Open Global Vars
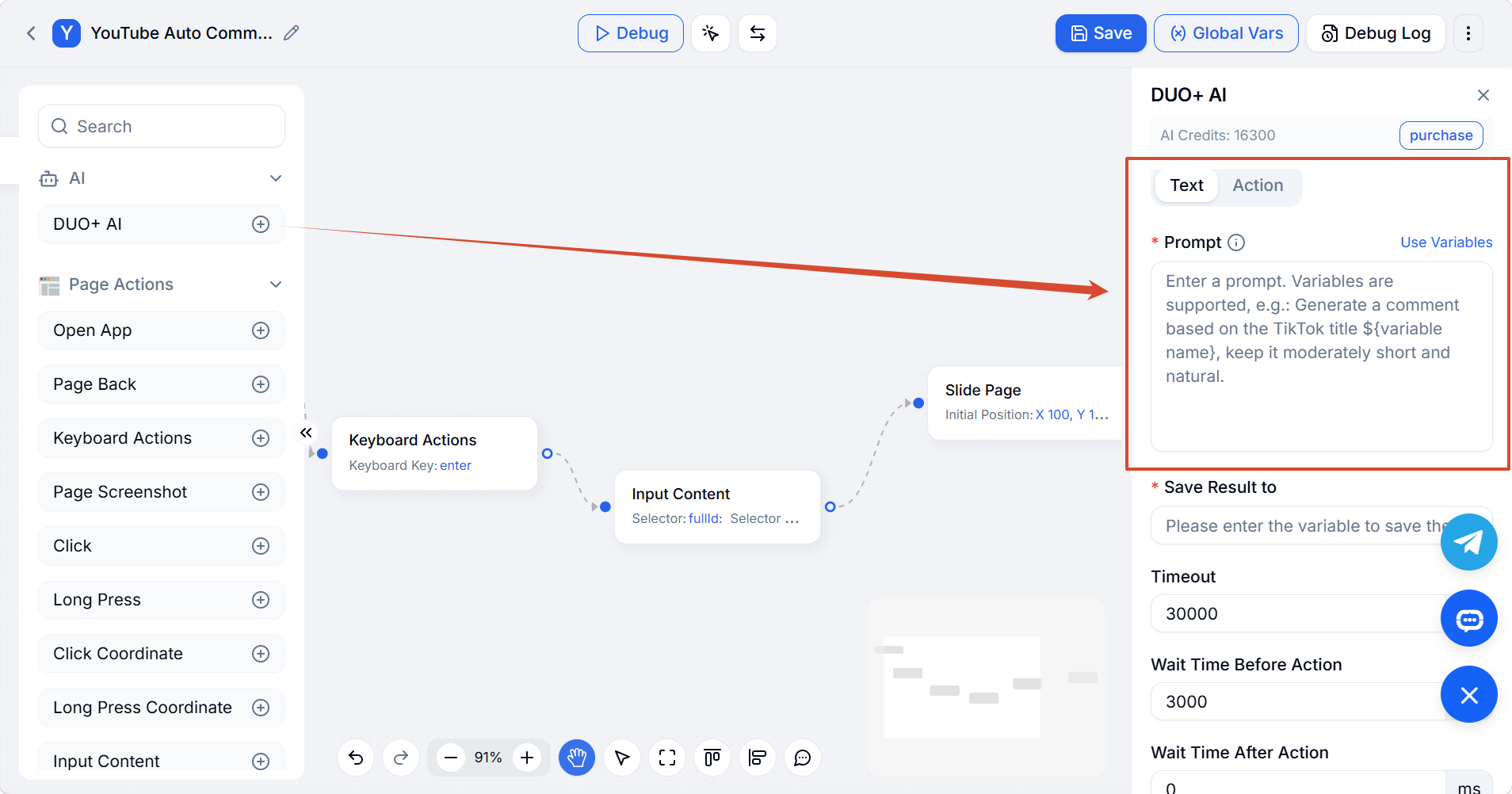 (1226, 33)
